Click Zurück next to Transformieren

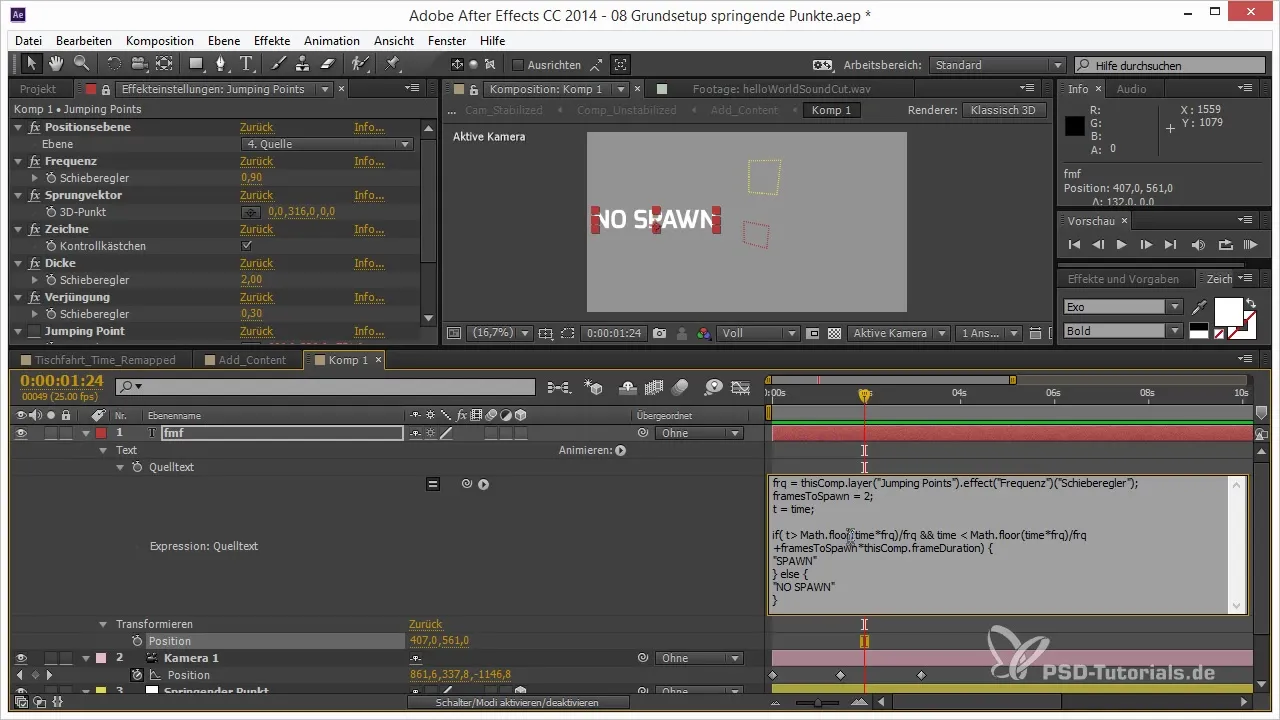[426, 624]
